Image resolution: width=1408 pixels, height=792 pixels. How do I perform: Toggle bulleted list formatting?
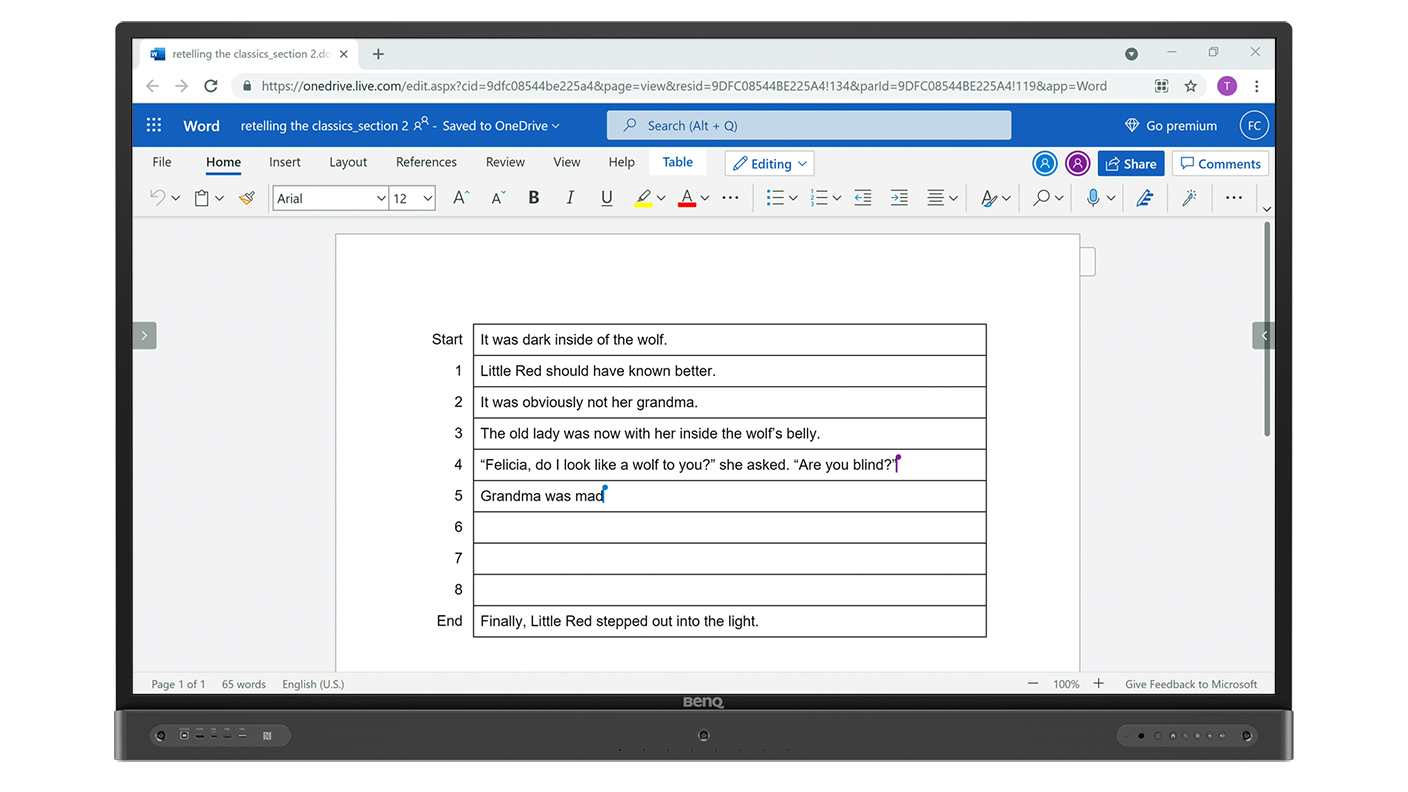(775, 197)
